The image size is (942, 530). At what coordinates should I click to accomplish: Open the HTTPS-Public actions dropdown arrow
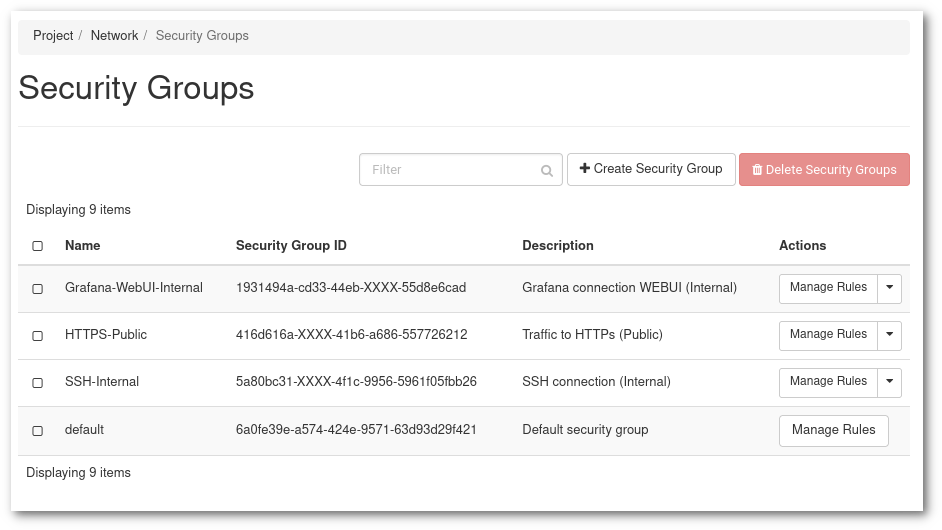click(x=889, y=335)
